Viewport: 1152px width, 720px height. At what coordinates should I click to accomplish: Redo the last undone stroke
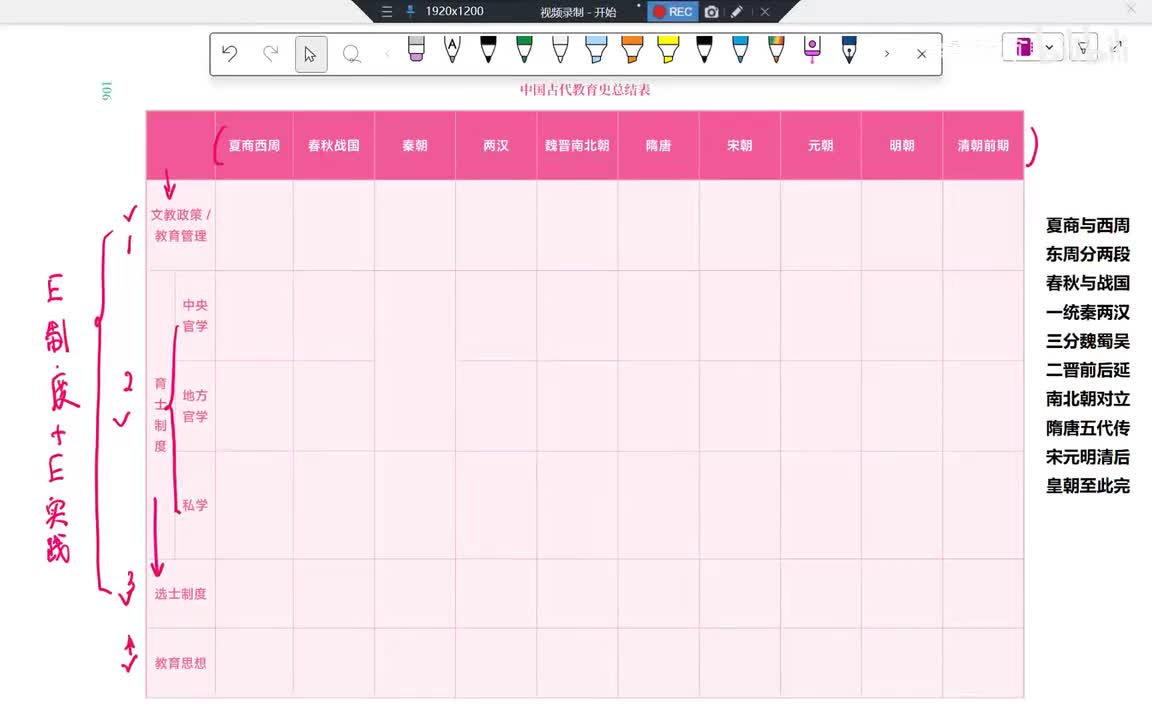[271, 54]
